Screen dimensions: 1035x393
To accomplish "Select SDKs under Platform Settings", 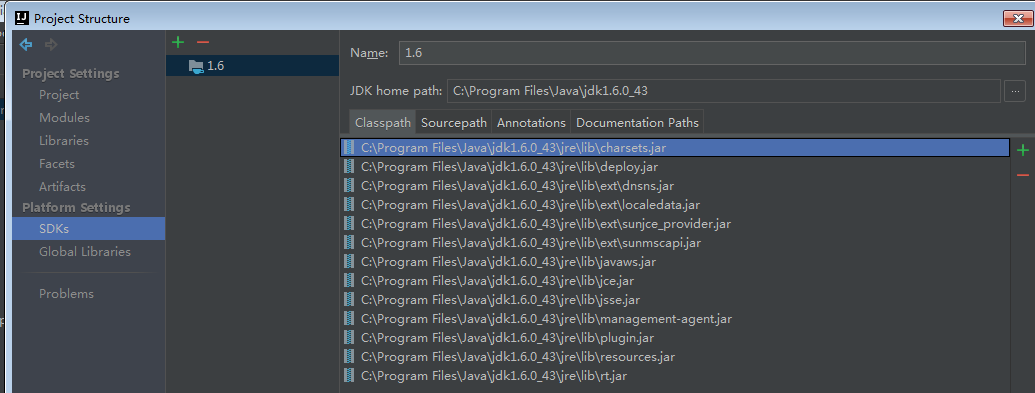I will coord(88,229).
